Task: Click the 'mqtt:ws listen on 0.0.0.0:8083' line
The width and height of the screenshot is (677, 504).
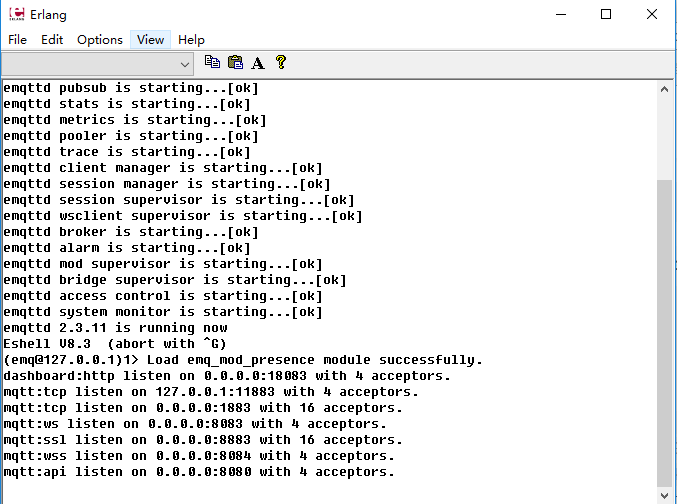Action: (195, 424)
